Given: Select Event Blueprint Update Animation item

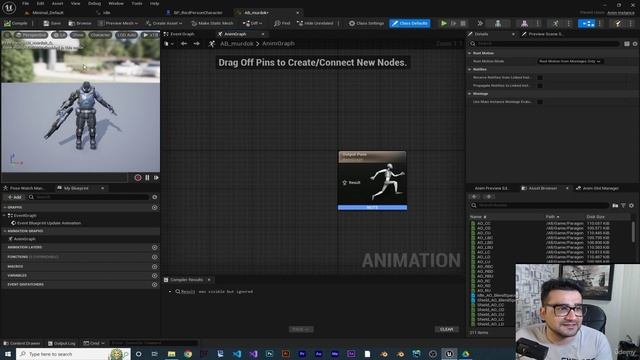Looking at the screenshot, I should (46, 223).
